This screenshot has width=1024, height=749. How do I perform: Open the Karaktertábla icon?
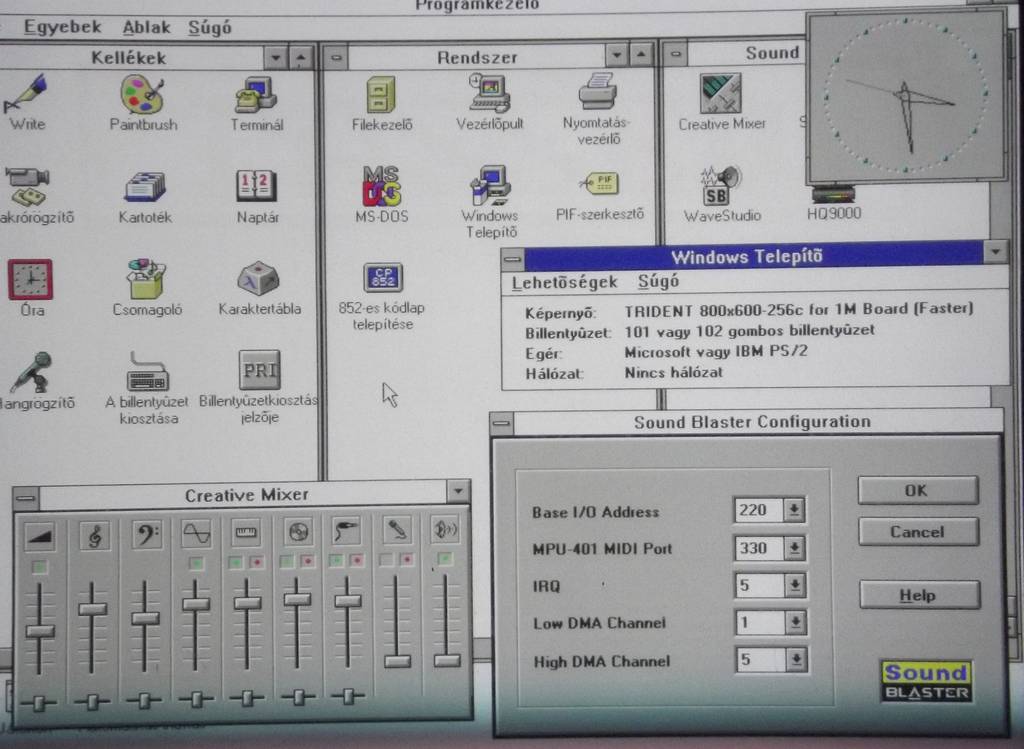[x=259, y=279]
